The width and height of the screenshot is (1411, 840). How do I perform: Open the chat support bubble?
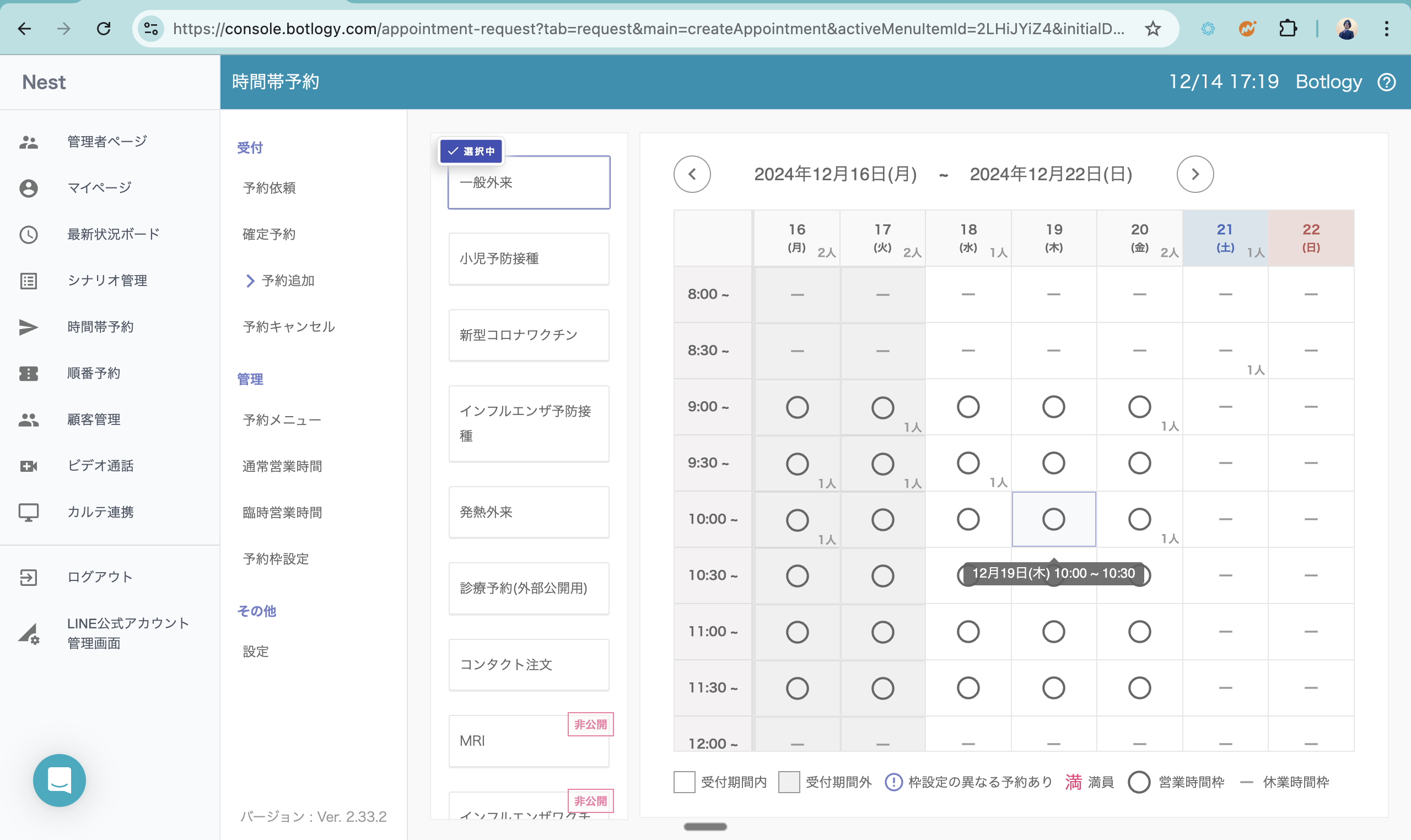click(x=60, y=780)
